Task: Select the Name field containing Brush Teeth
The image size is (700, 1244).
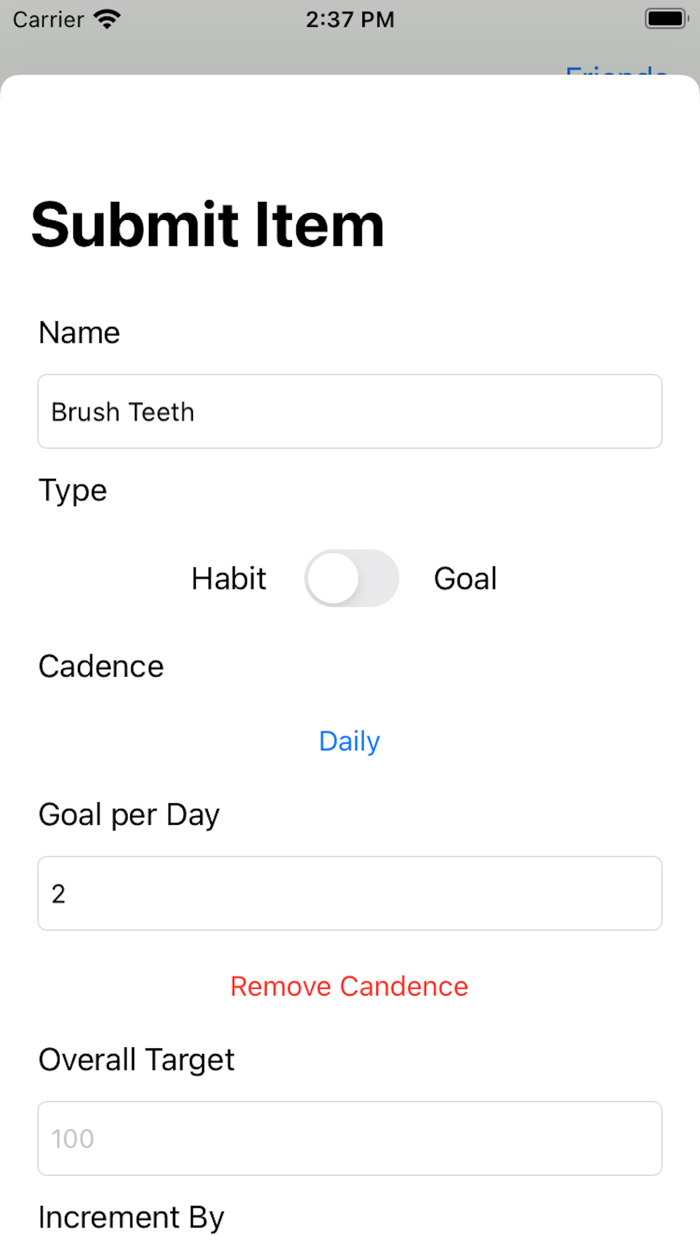Action: coord(350,411)
